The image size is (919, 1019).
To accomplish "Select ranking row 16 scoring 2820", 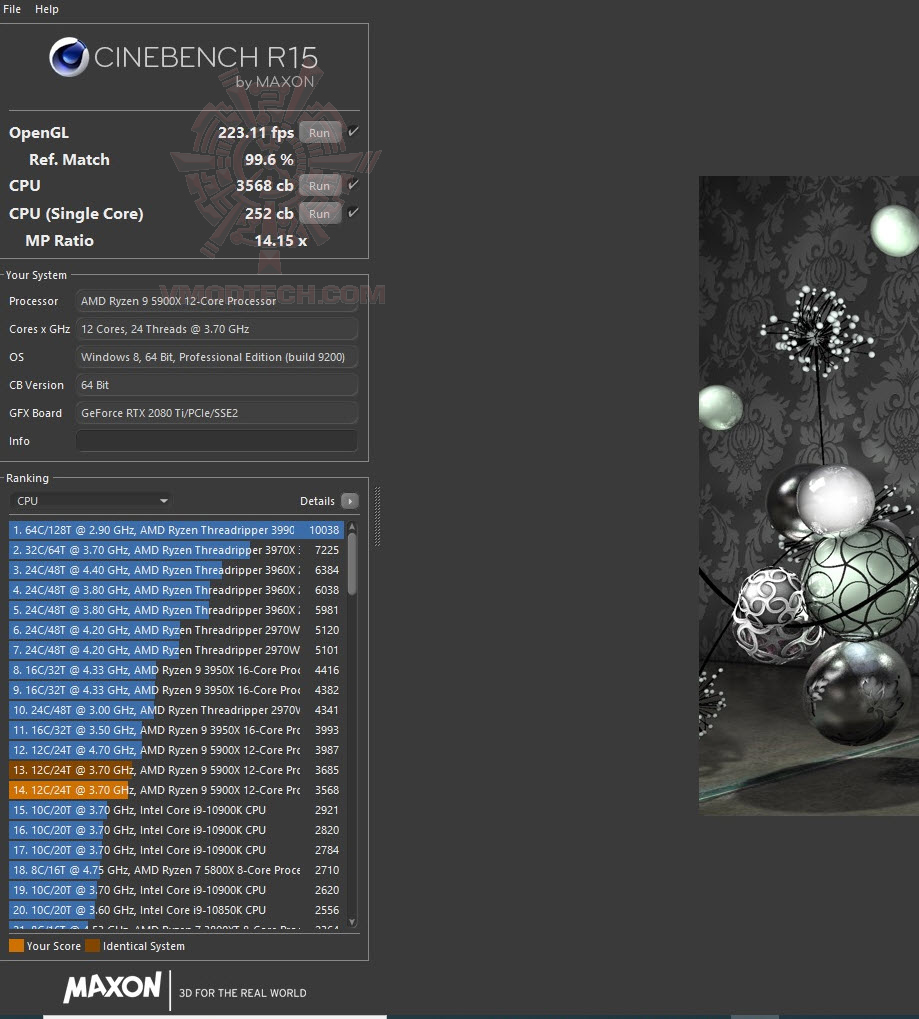I will click(176, 831).
